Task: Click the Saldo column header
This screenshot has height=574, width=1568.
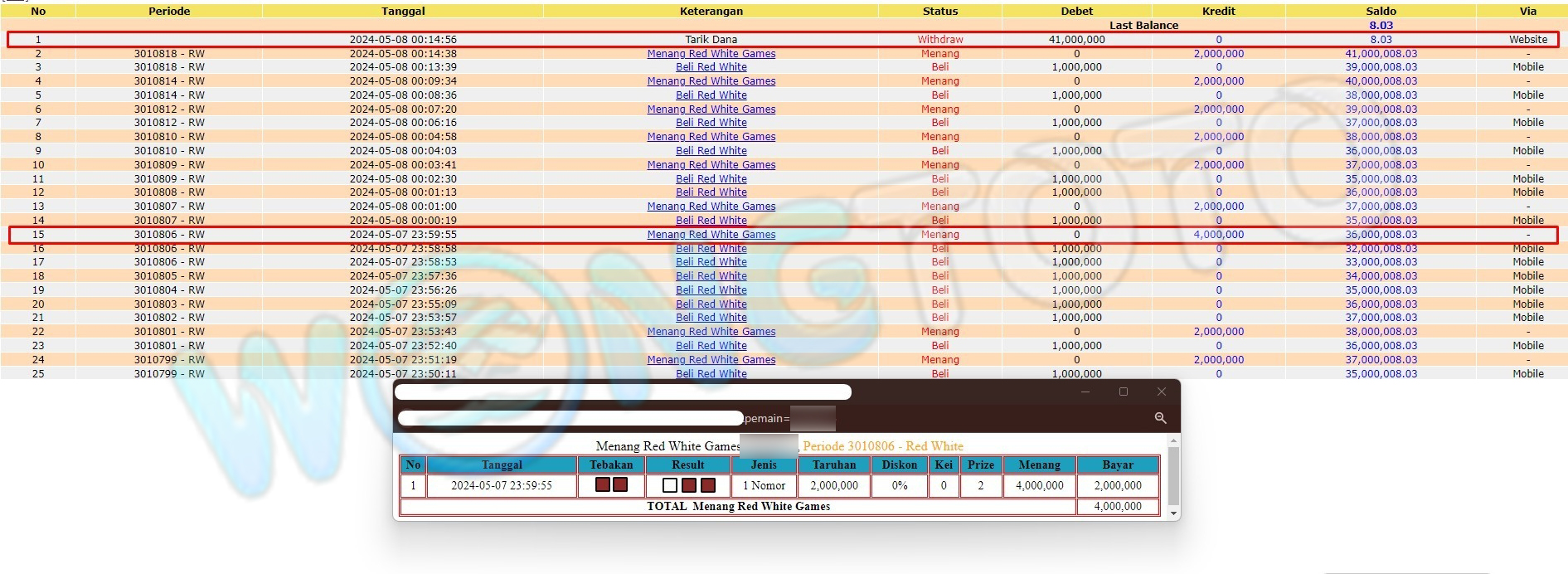Action: coord(1381,12)
